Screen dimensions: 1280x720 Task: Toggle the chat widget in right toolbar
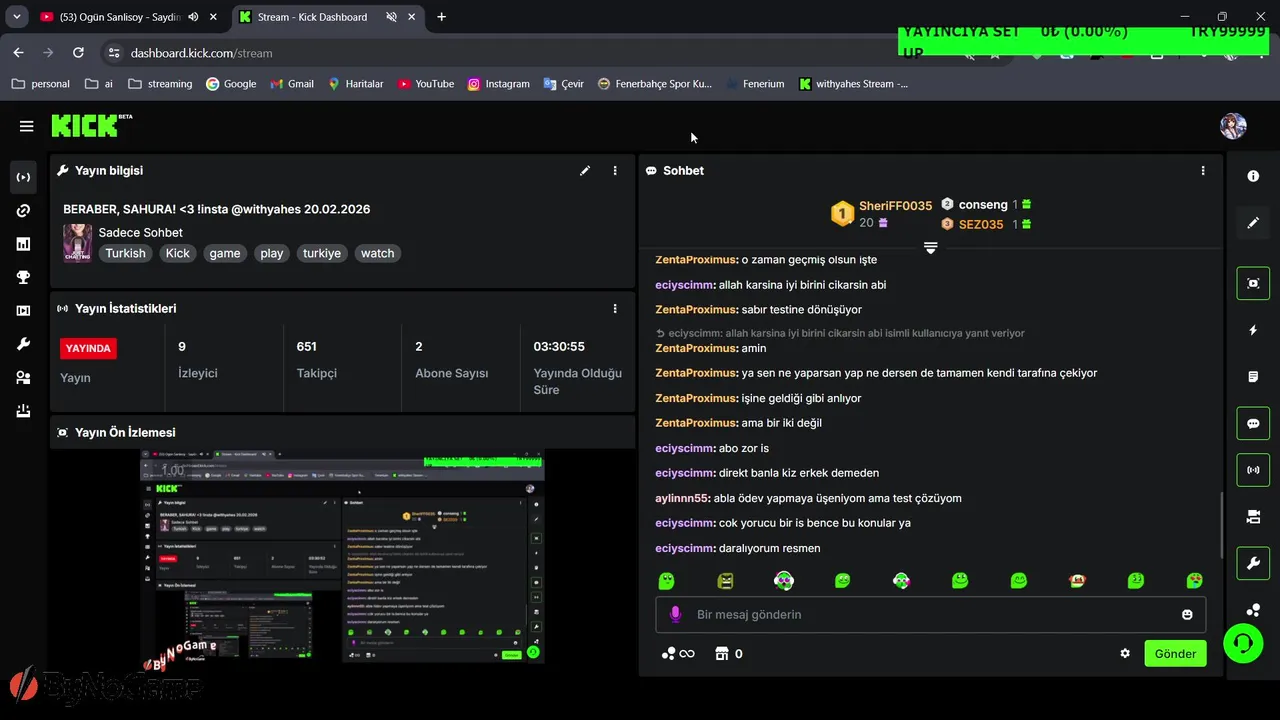[x=1253, y=423]
